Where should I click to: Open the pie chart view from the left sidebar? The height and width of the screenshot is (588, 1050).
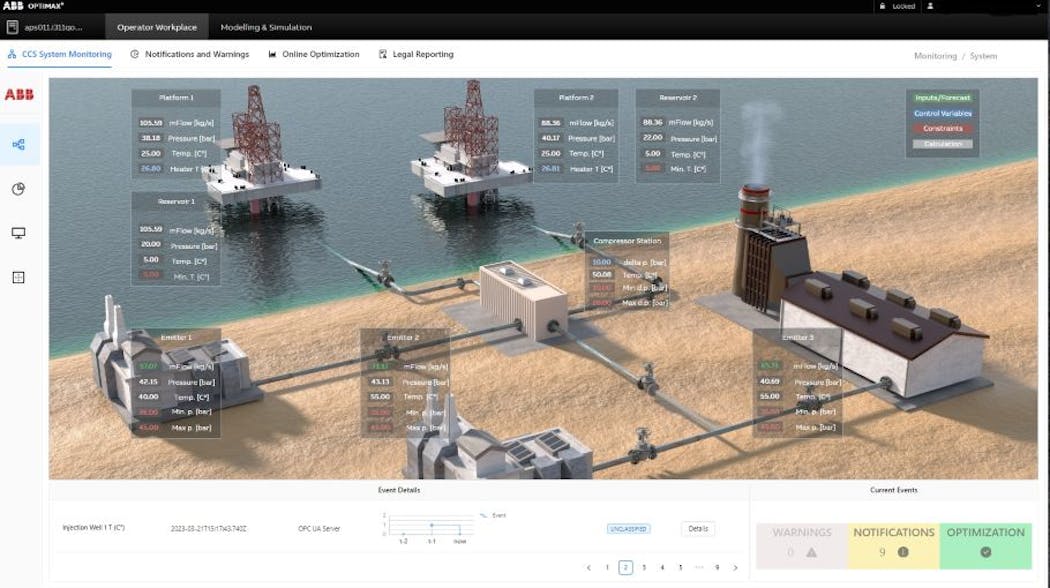click(18, 187)
